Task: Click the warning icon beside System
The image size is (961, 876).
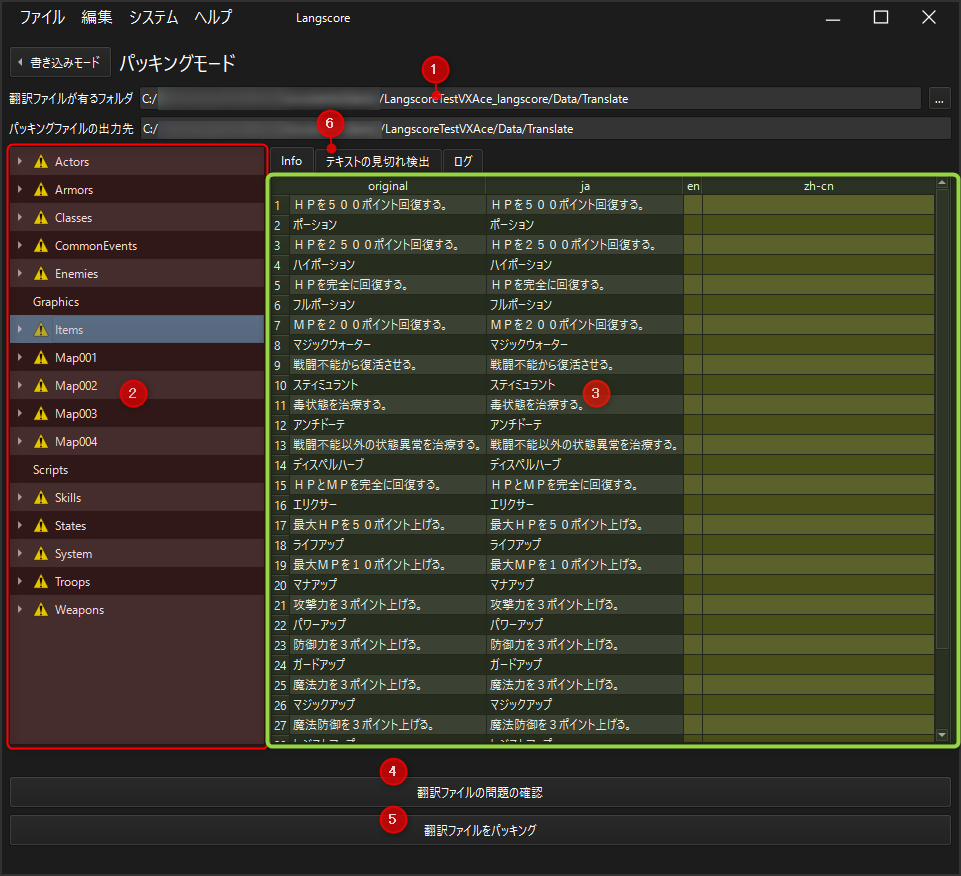Action: tap(41, 554)
